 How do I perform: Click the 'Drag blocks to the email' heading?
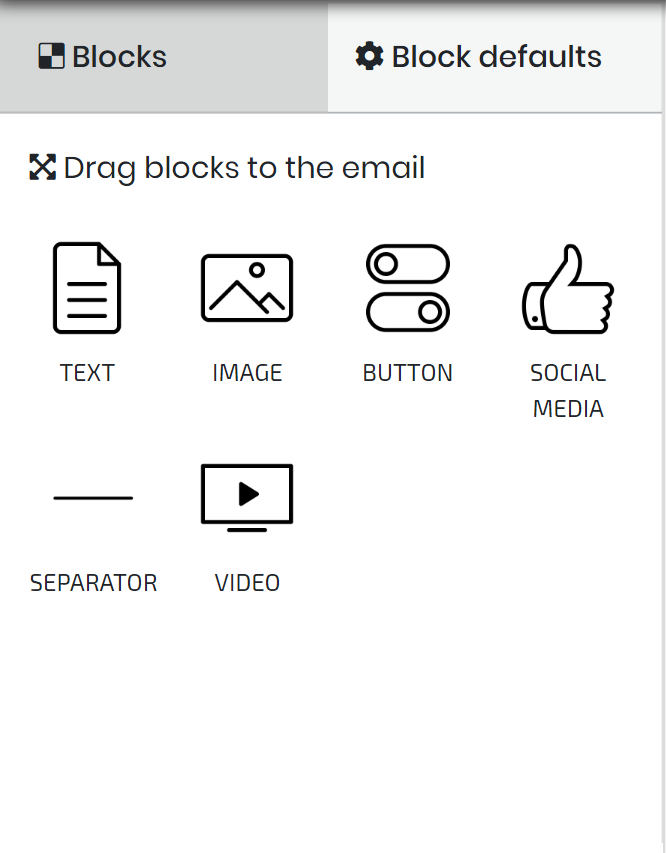tap(244, 168)
